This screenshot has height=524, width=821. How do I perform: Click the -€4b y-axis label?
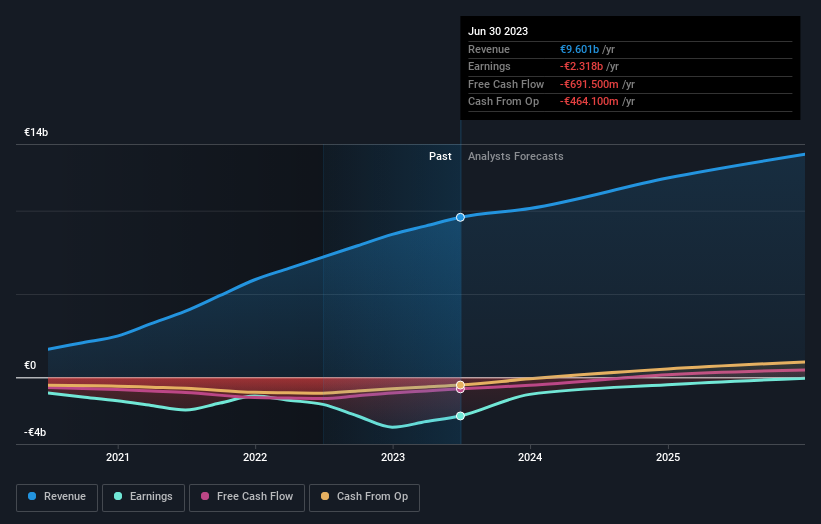(x=35, y=432)
